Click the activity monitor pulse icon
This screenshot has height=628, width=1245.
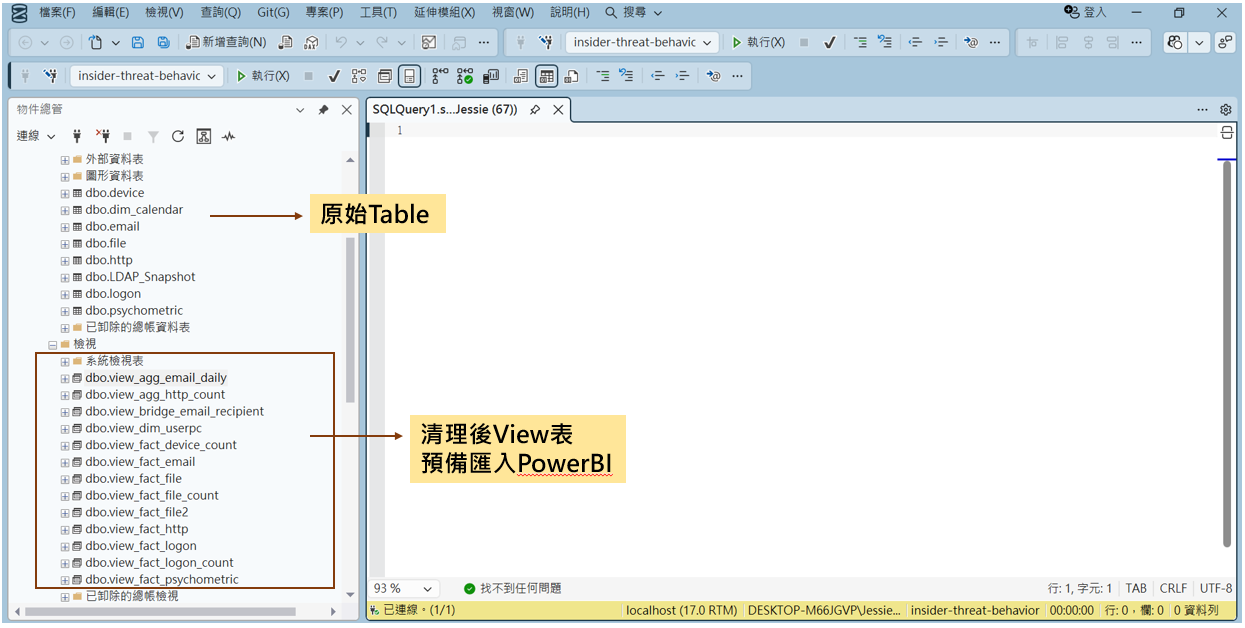tap(229, 136)
